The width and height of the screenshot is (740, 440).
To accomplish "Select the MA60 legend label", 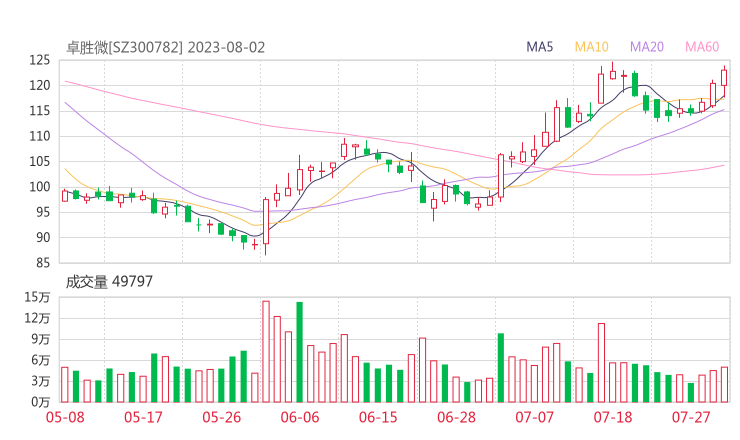I will pos(702,47).
